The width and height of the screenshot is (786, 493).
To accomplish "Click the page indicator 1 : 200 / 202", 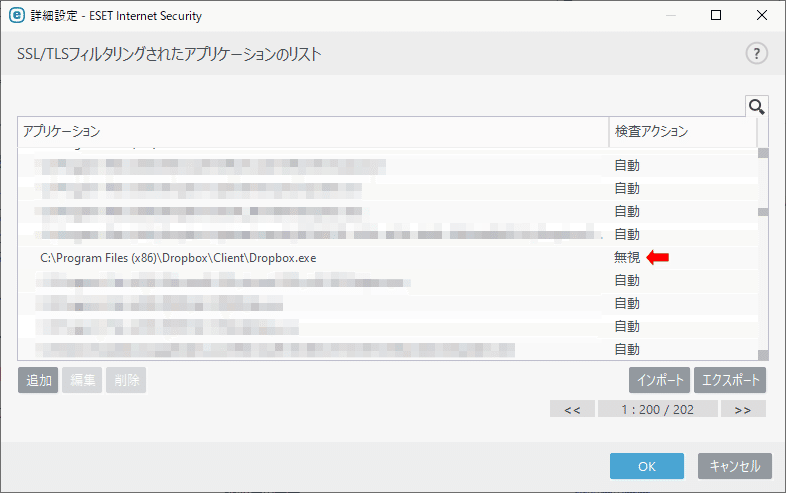I will 658,409.
